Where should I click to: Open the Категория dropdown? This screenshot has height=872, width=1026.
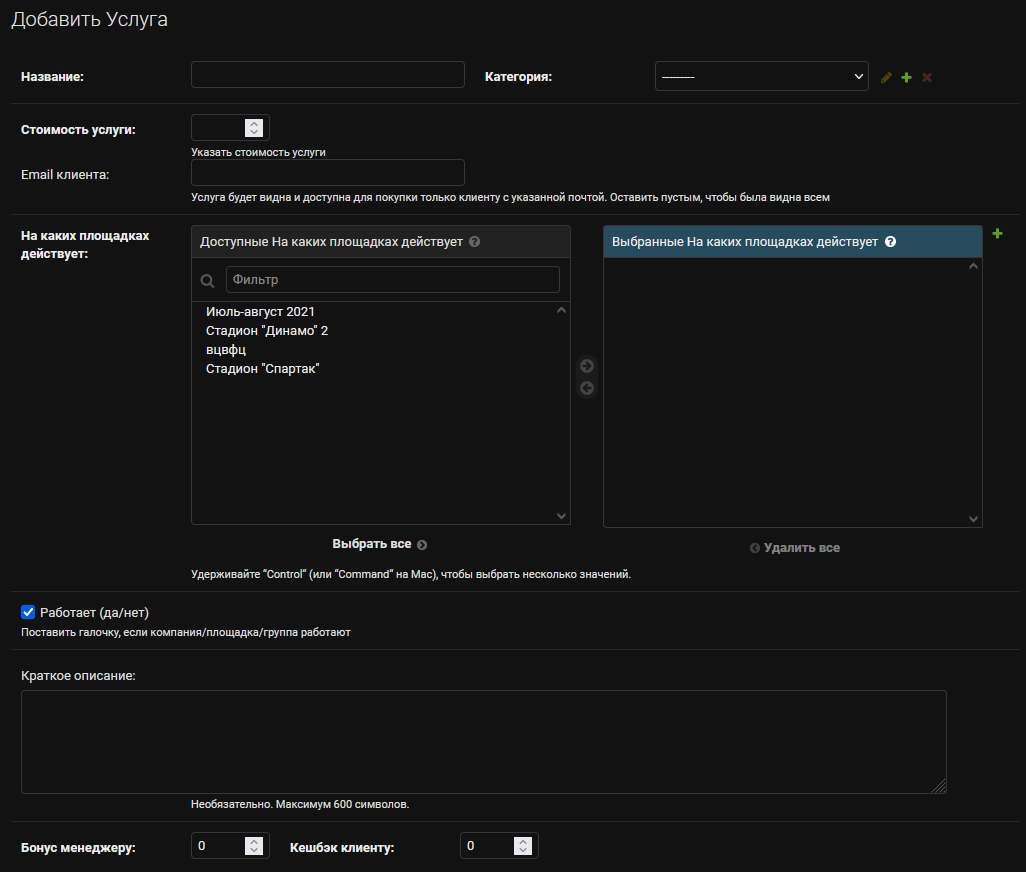point(761,76)
